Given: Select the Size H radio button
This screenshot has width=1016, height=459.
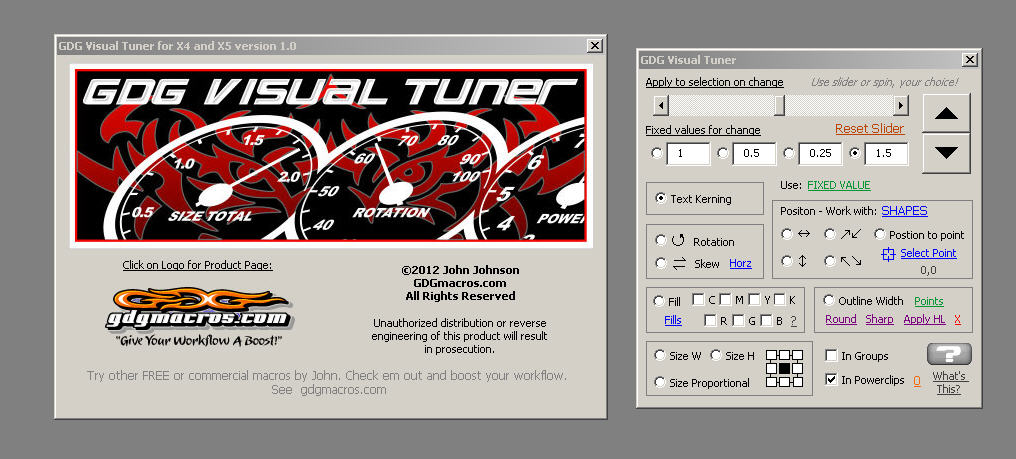Looking at the screenshot, I should pyautogui.click(x=716, y=355).
